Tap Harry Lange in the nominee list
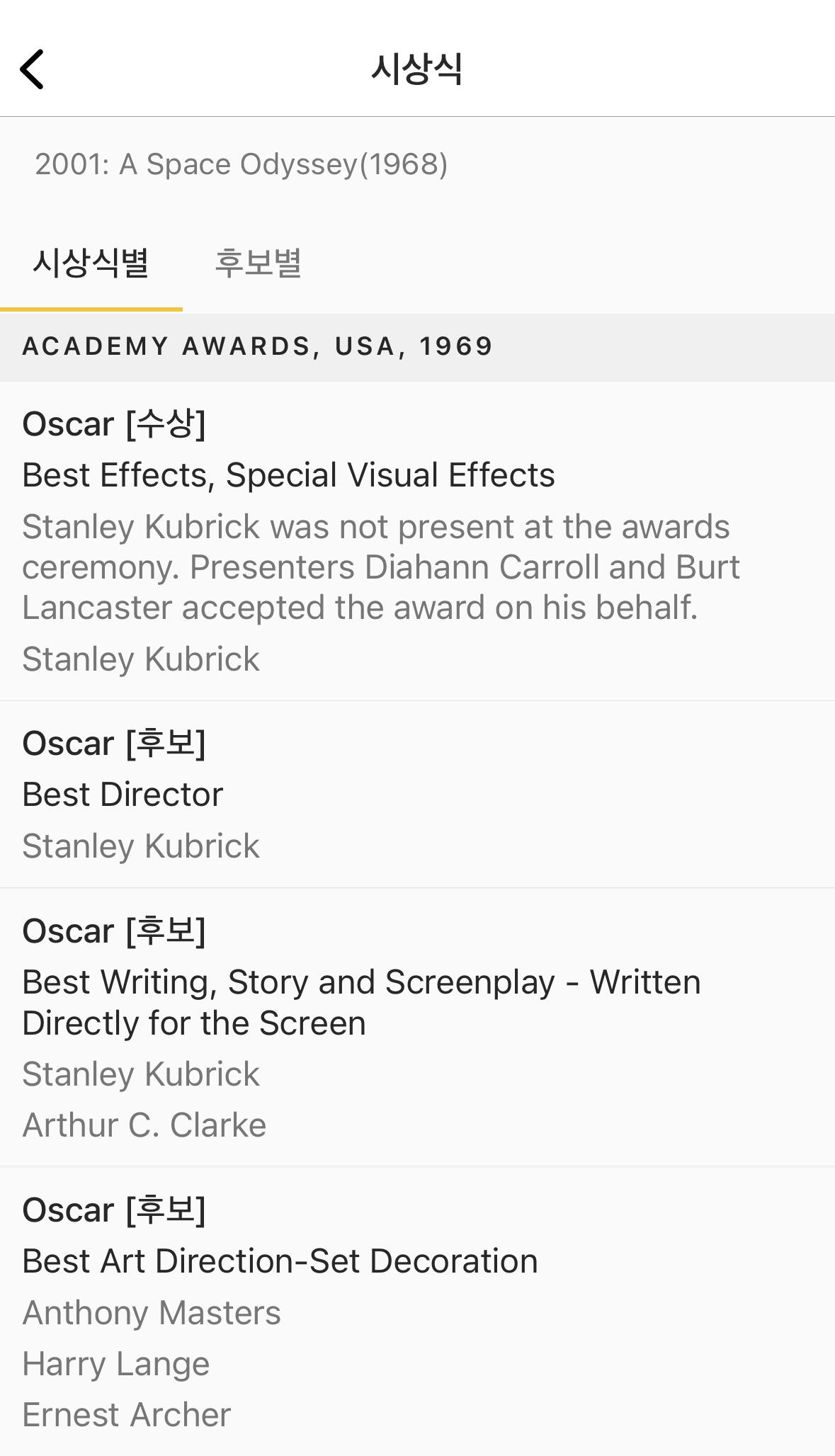 116,1364
